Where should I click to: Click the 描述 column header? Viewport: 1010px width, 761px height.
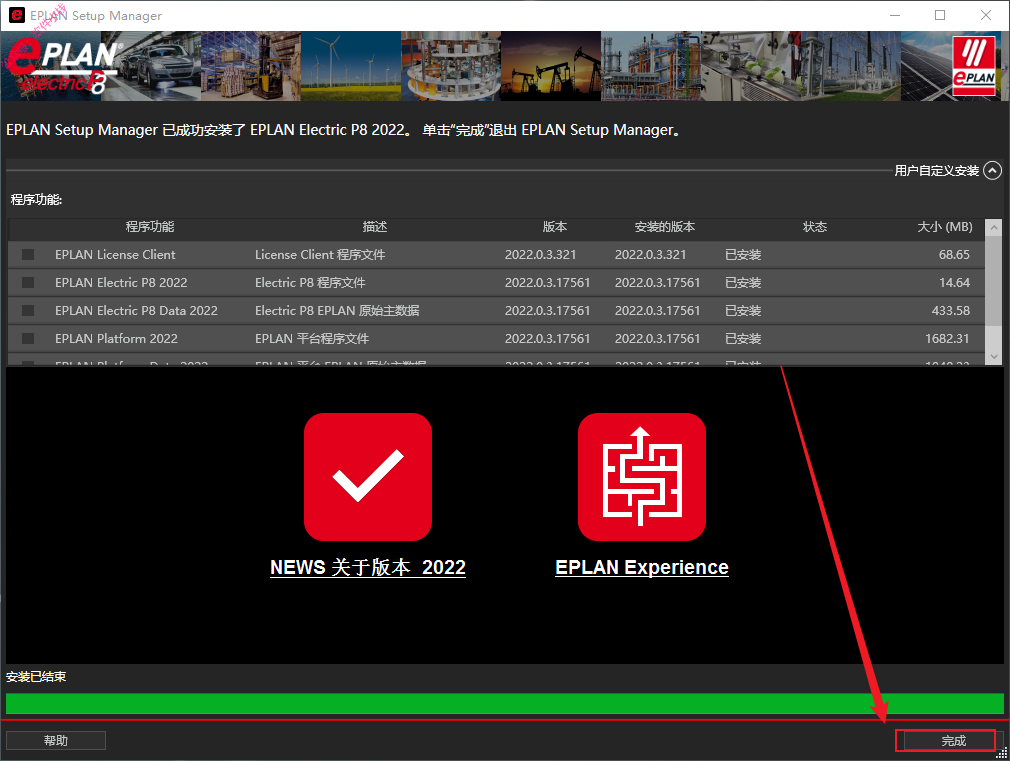tap(375, 227)
